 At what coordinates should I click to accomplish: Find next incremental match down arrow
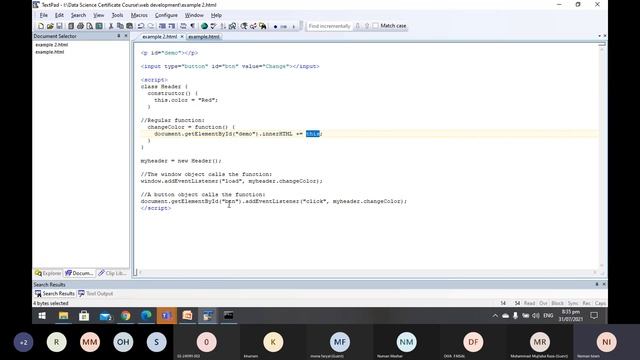click(x=358, y=26)
